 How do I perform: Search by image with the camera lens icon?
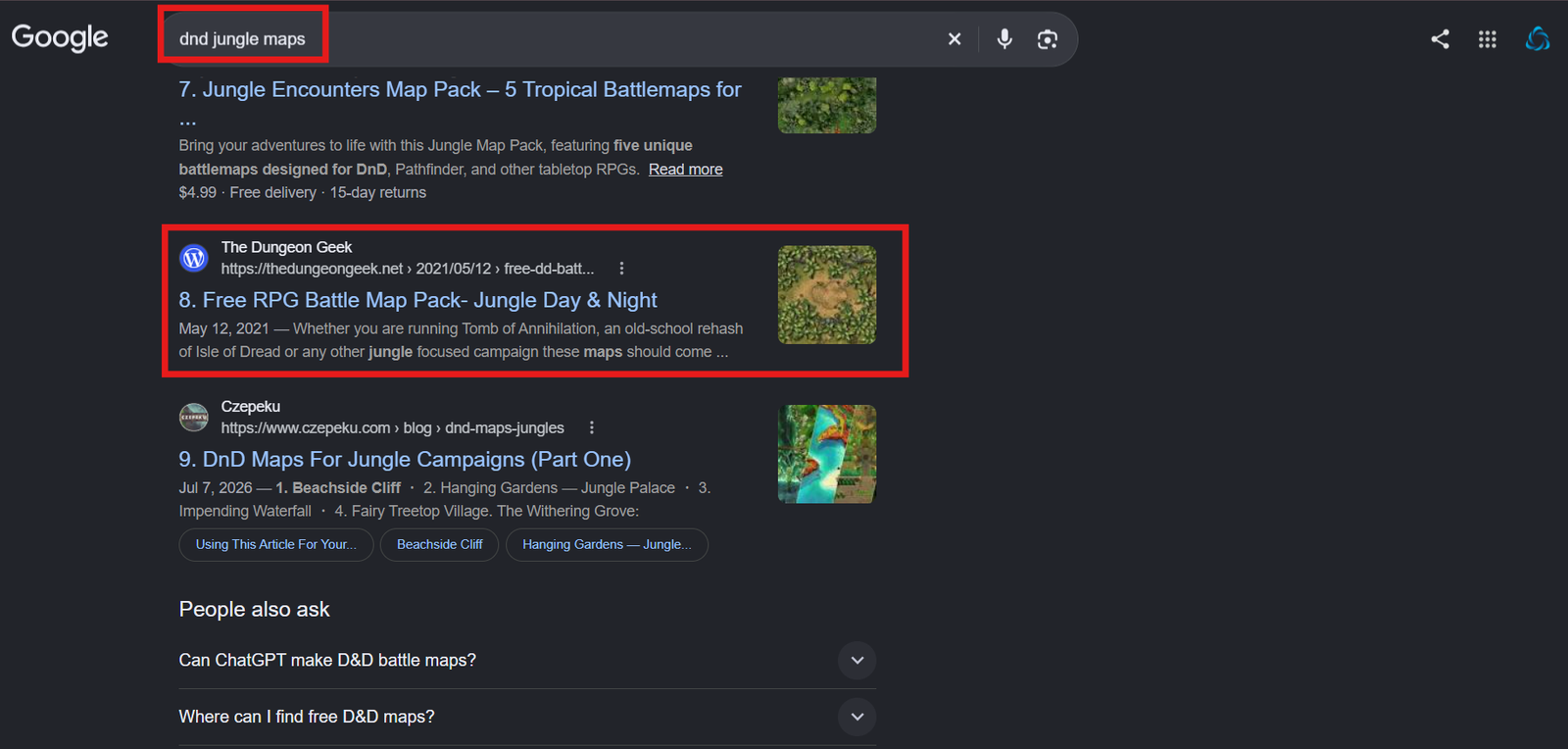pyautogui.click(x=1048, y=39)
